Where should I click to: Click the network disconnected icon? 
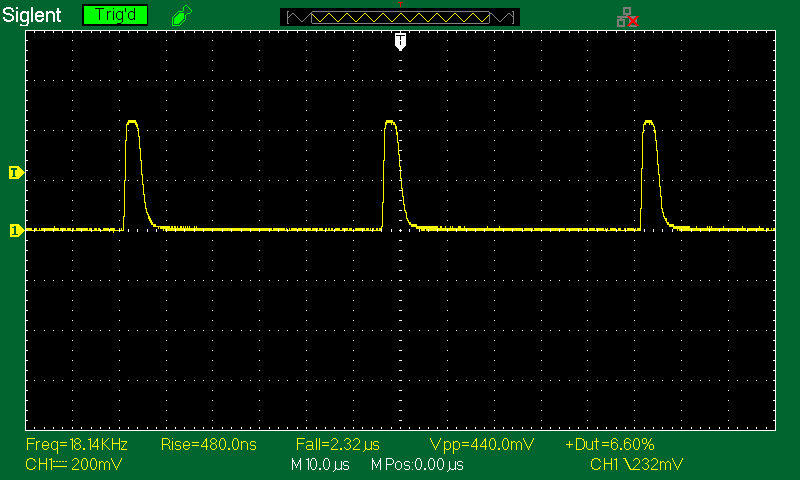(x=627, y=16)
